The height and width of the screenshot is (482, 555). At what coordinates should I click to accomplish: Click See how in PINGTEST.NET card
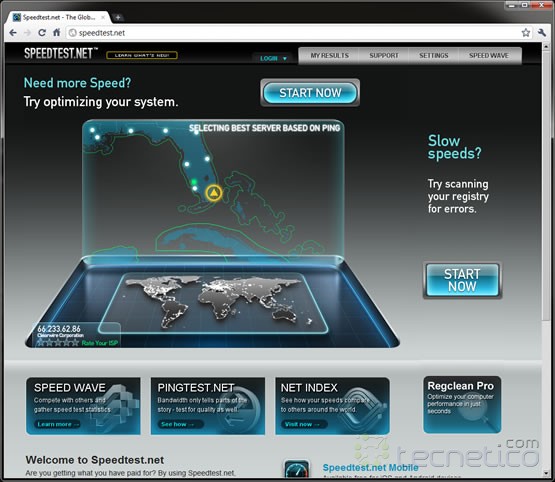point(181,424)
